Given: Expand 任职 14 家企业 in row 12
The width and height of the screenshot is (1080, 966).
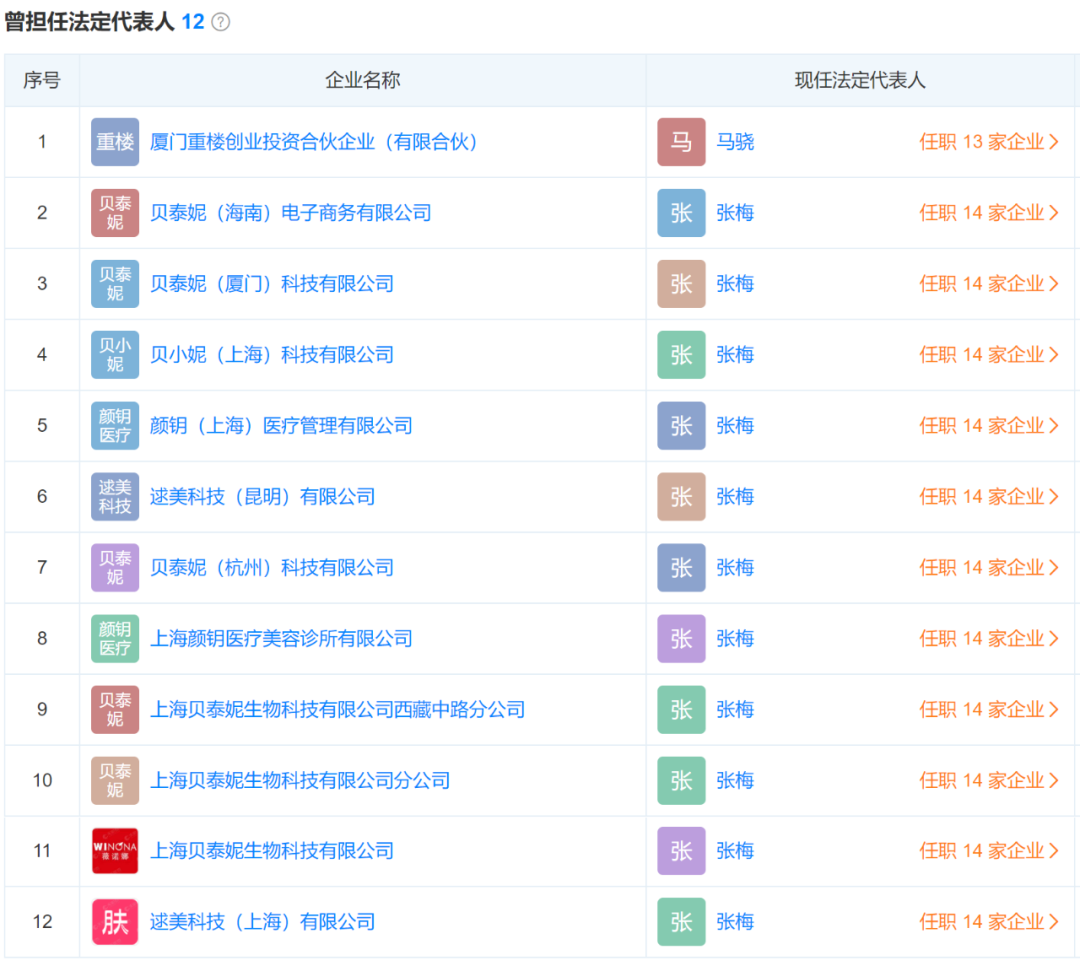Looking at the screenshot, I should (x=988, y=922).
